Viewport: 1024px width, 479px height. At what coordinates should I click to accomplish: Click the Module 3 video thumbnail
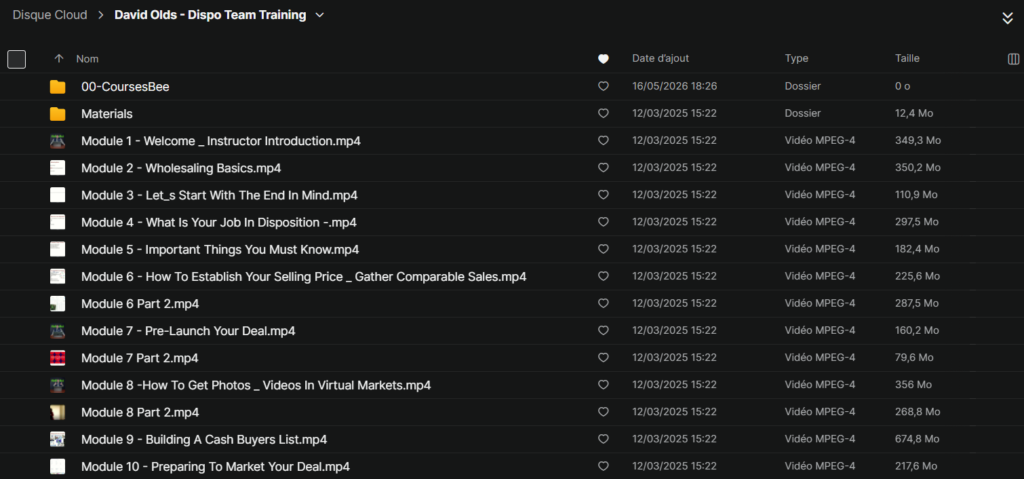[57, 195]
